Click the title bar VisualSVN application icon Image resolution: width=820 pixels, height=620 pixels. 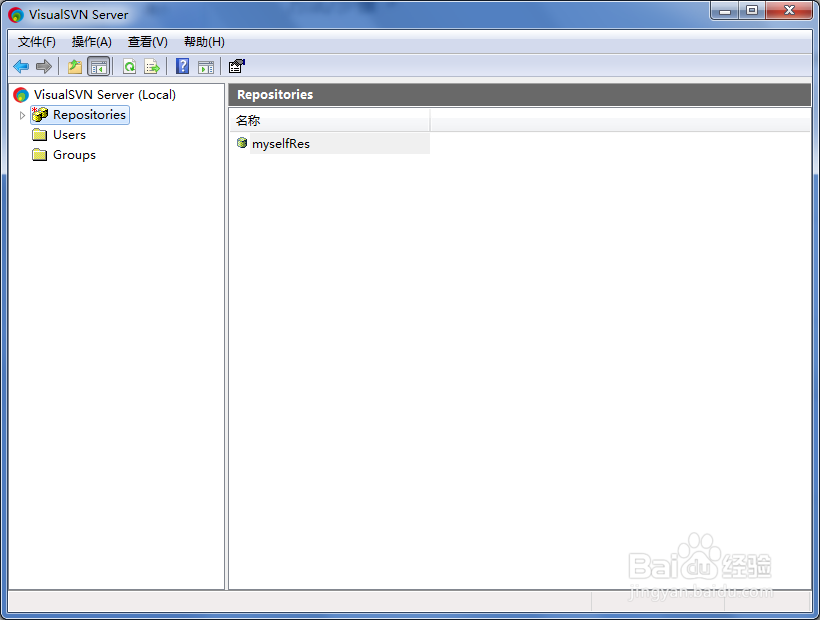point(16,15)
